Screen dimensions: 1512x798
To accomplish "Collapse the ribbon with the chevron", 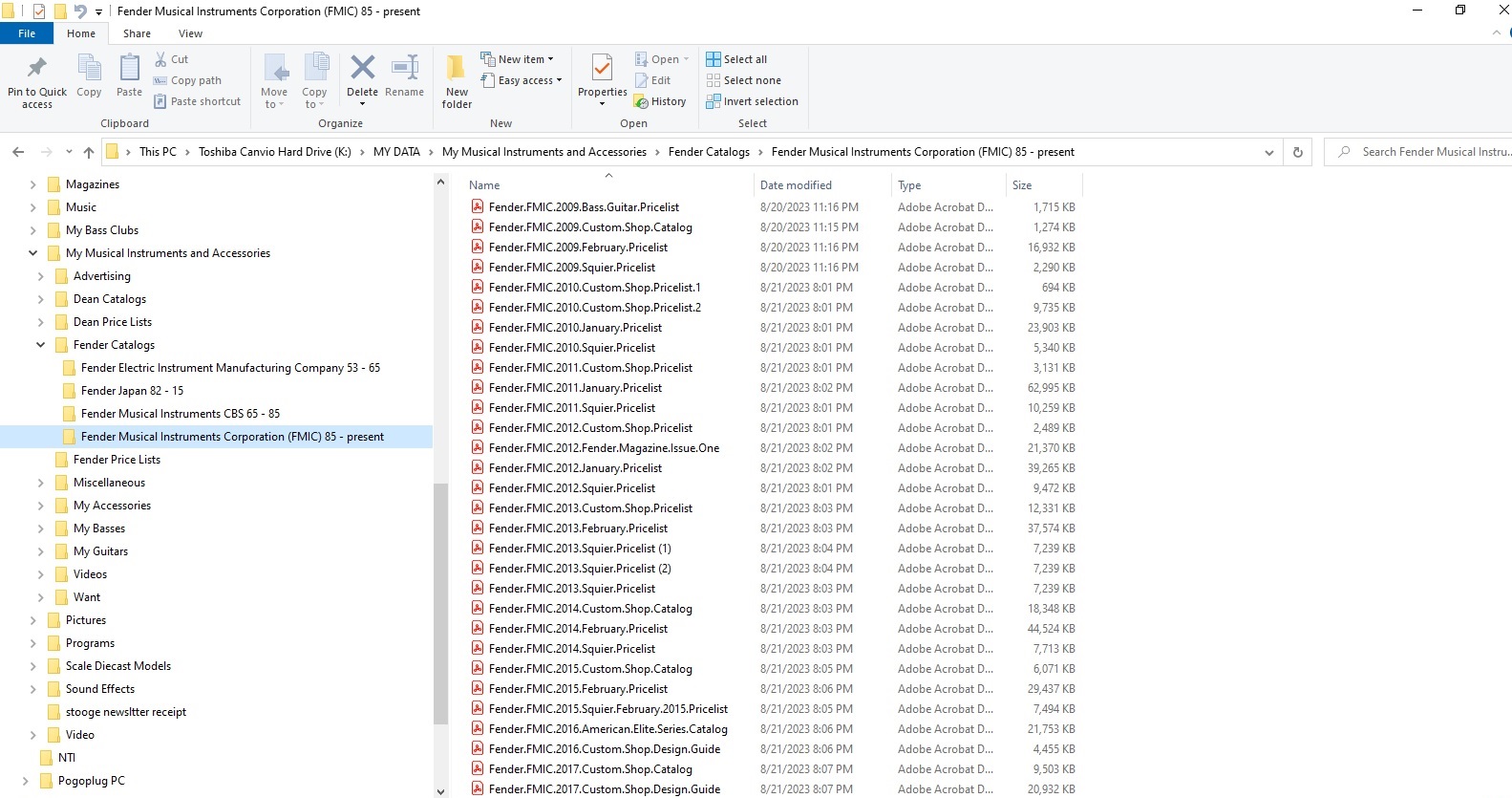I will 1496,33.
